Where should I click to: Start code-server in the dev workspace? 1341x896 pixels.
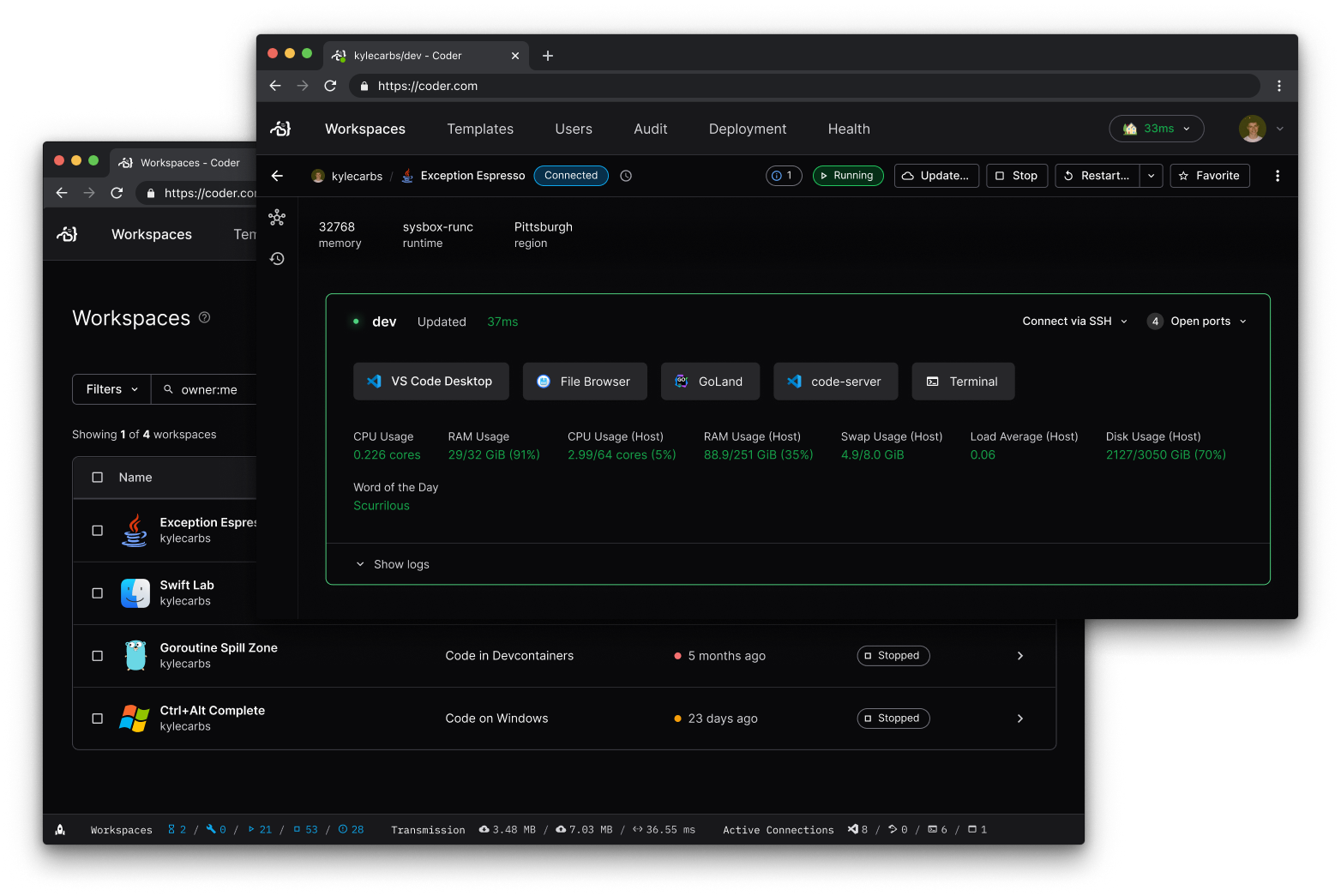click(x=835, y=381)
